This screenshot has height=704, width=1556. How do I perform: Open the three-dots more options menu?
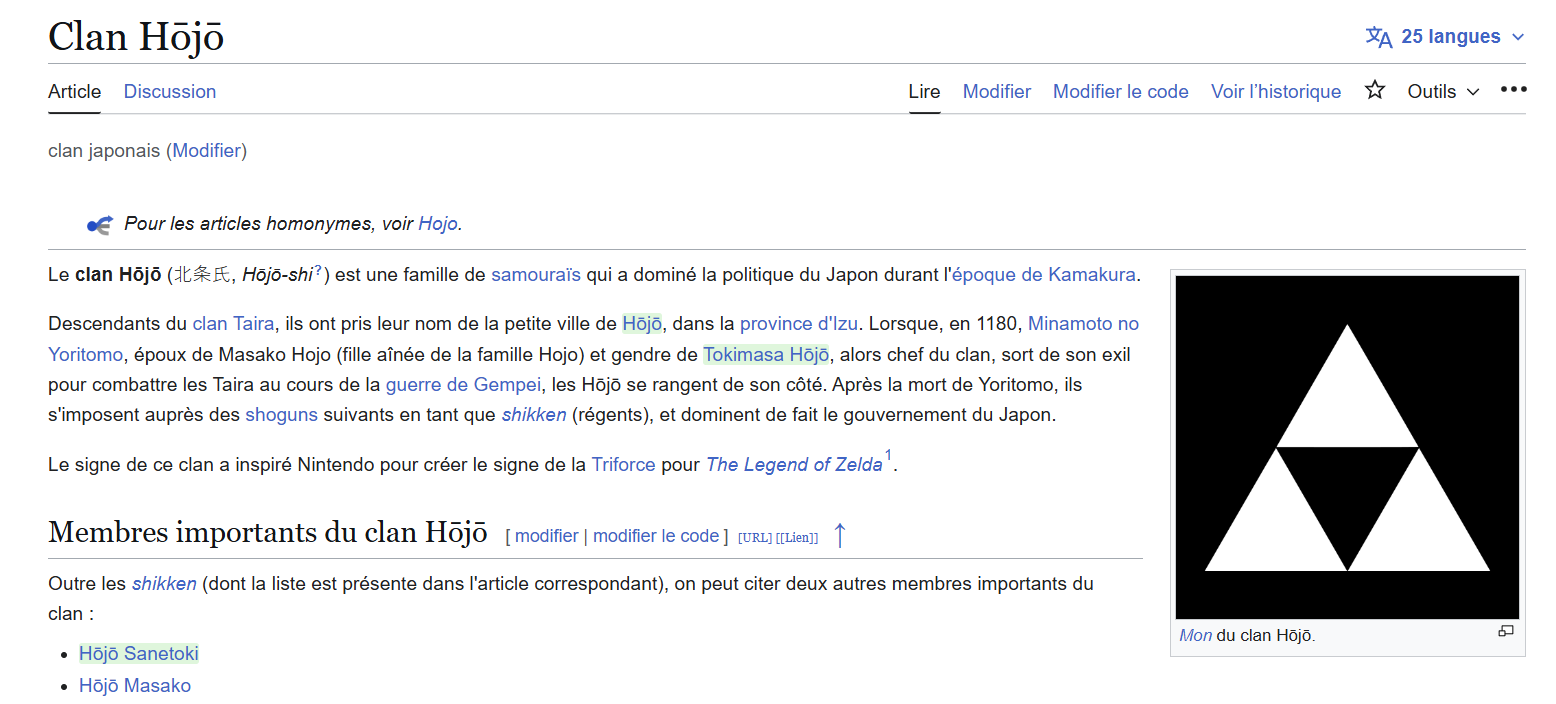pyautogui.click(x=1513, y=90)
